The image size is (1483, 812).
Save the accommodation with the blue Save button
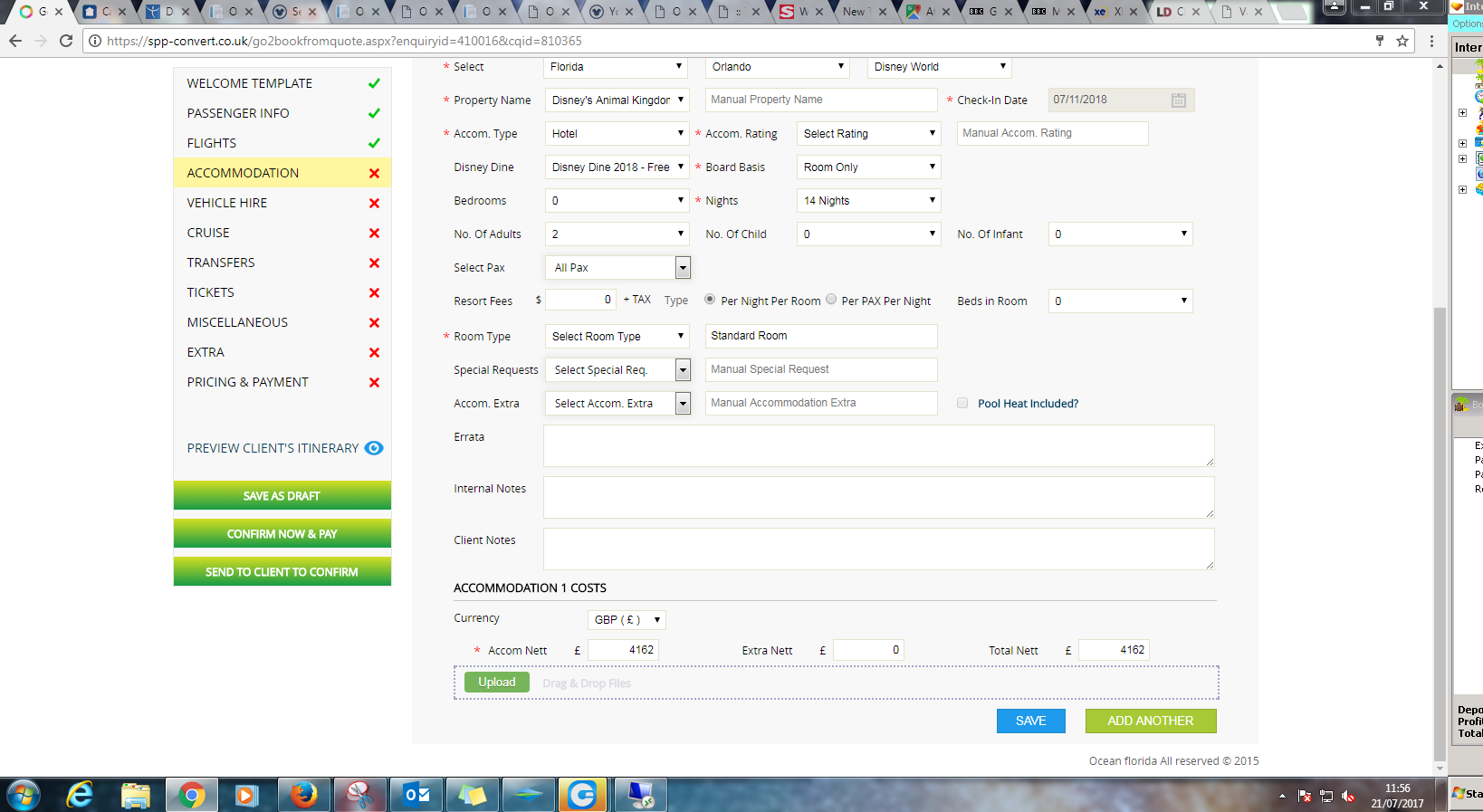(x=1031, y=721)
